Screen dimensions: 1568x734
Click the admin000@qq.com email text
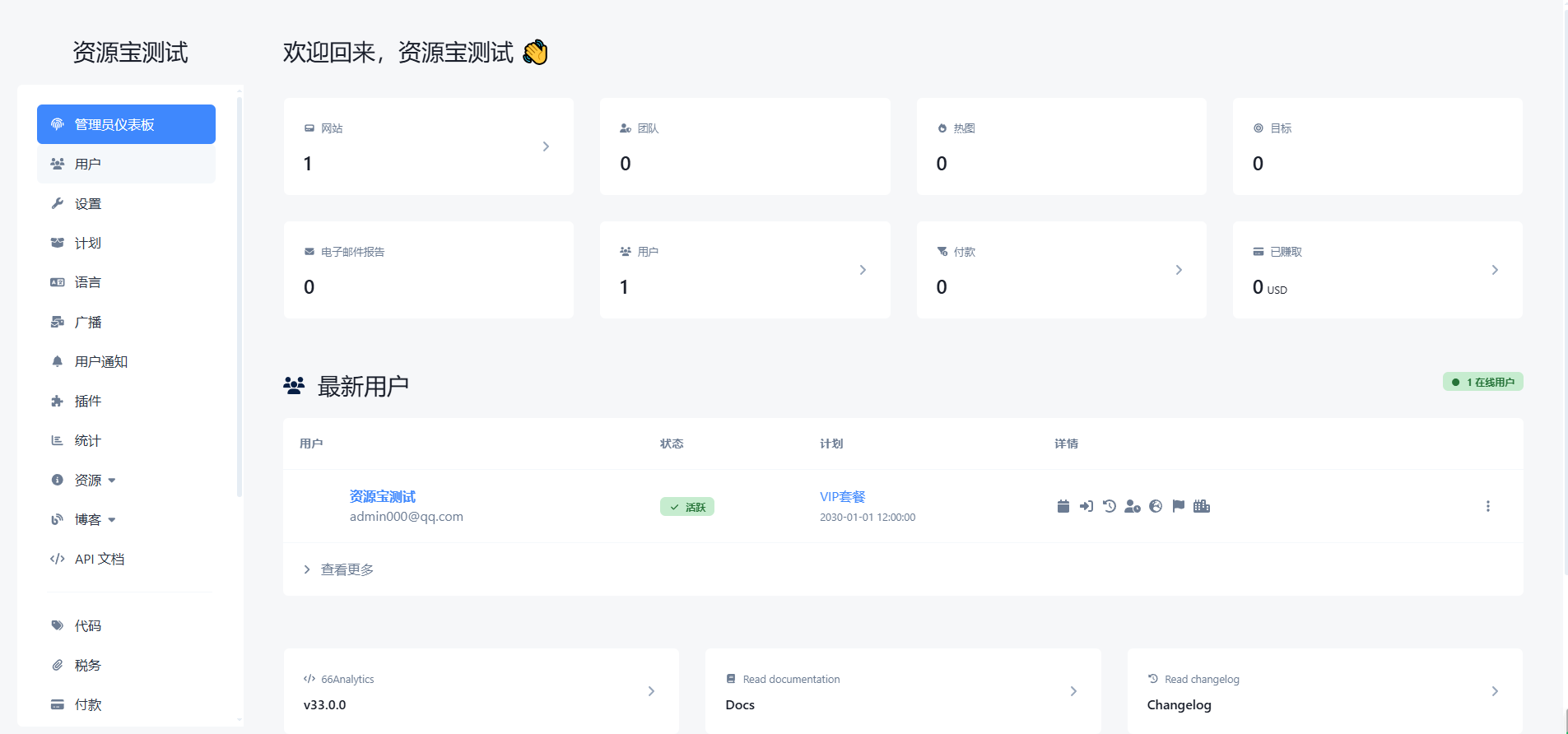pos(407,517)
